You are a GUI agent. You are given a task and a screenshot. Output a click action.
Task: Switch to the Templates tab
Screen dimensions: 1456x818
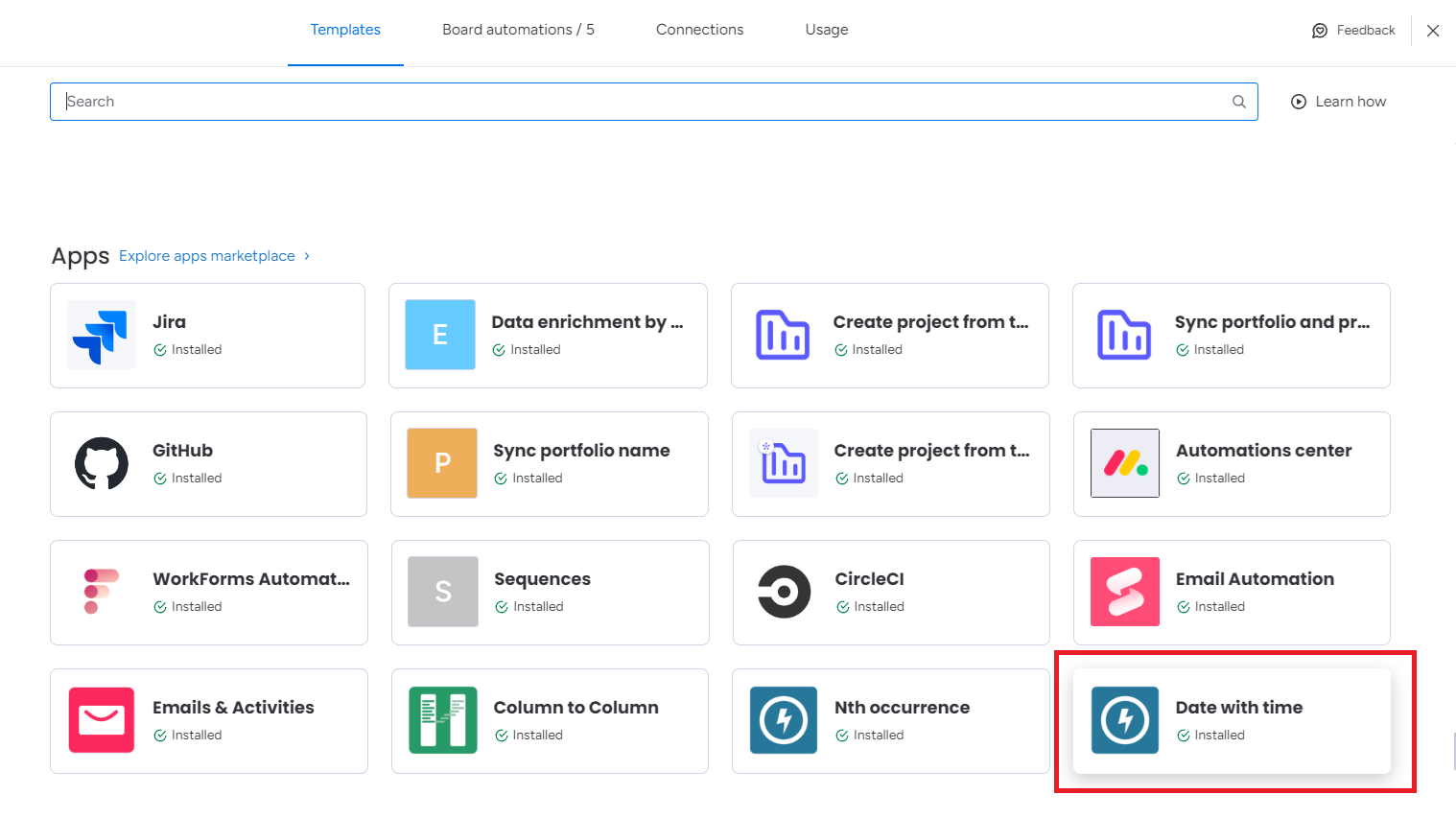[x=345, y=30]
